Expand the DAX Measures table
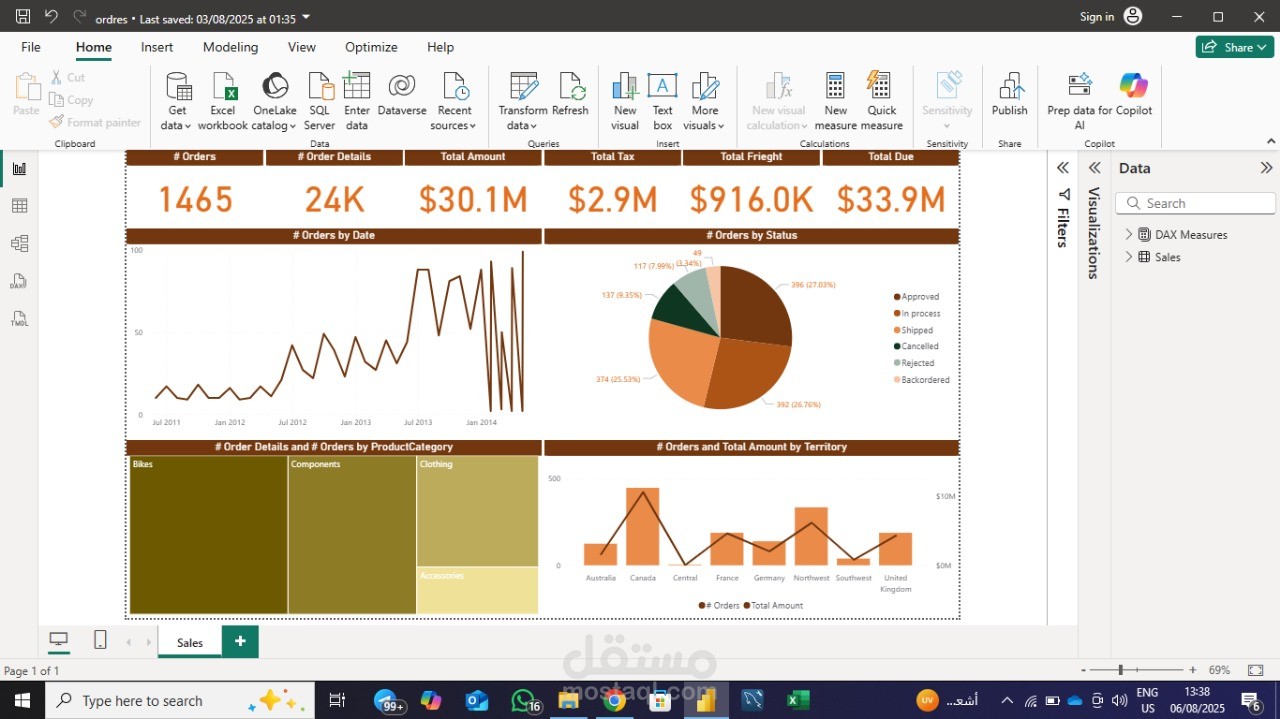This screenshot has height=719, width=1280. click(x=1129, y=234)
